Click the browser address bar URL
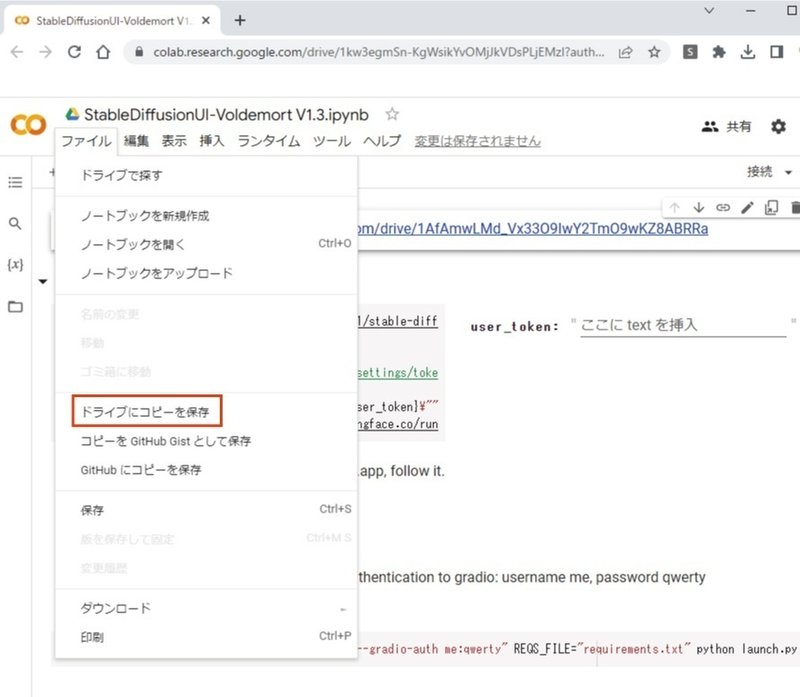Viewport: 800px width, 697px height. pos(379,52)
